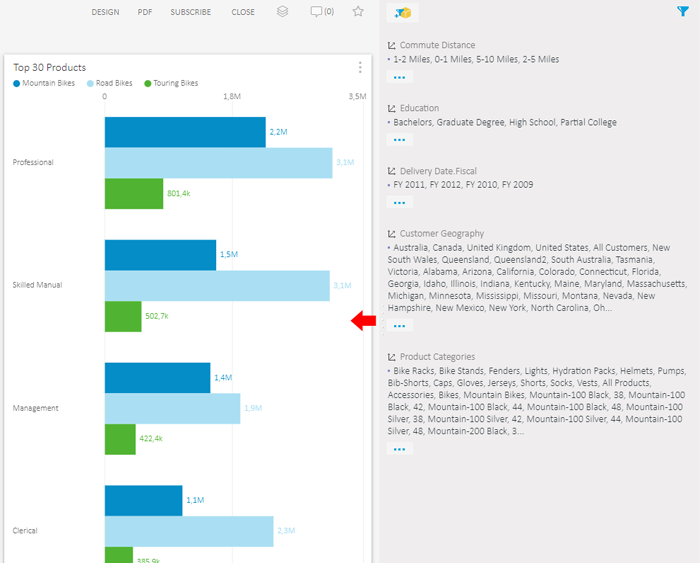Select Clerical Mountain Bikes 1,1M bar
Screen dimensions: 700x563
pos(143,500)
